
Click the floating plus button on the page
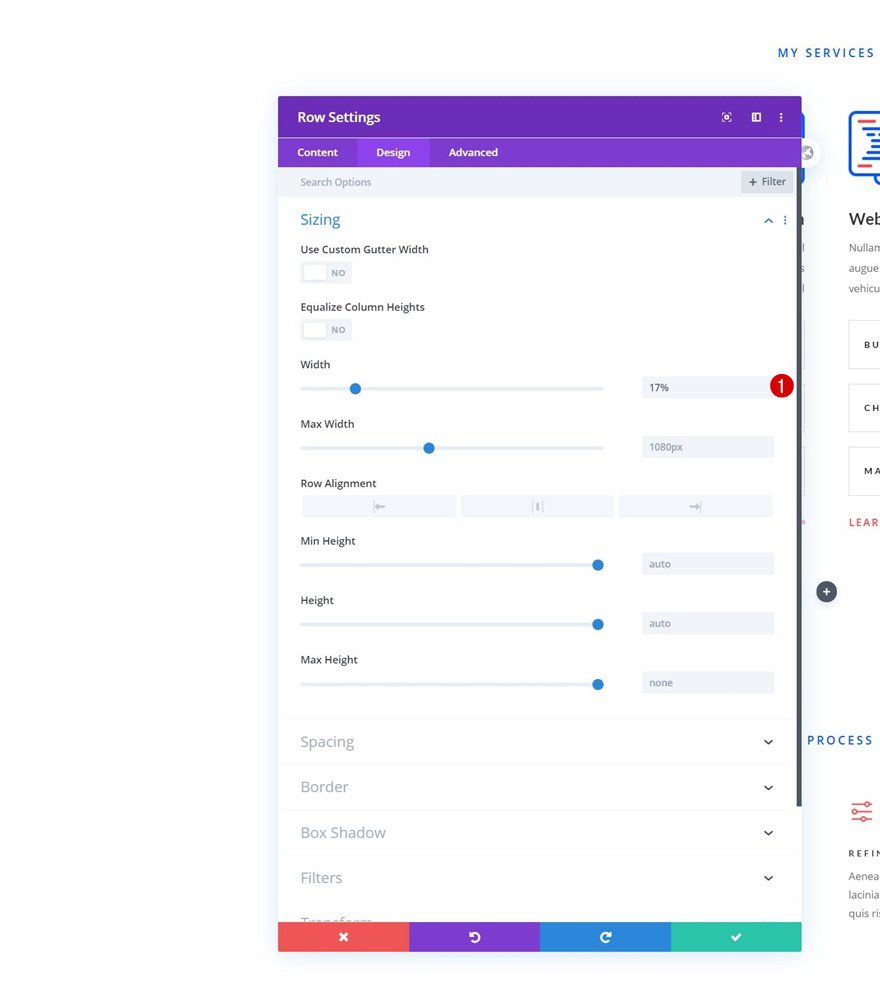[826, 591]
